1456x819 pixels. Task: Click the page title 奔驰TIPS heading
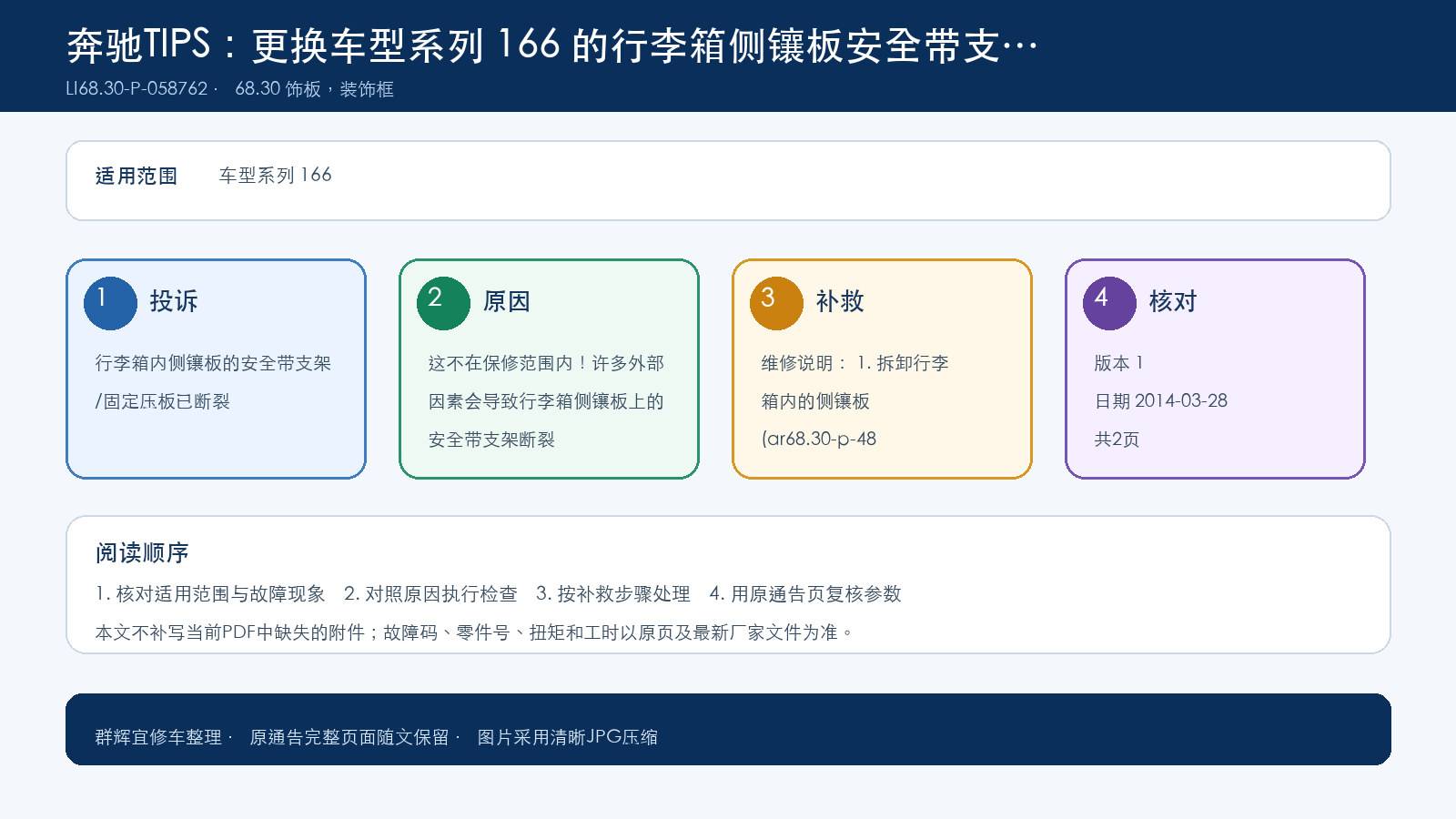(552, 45)
